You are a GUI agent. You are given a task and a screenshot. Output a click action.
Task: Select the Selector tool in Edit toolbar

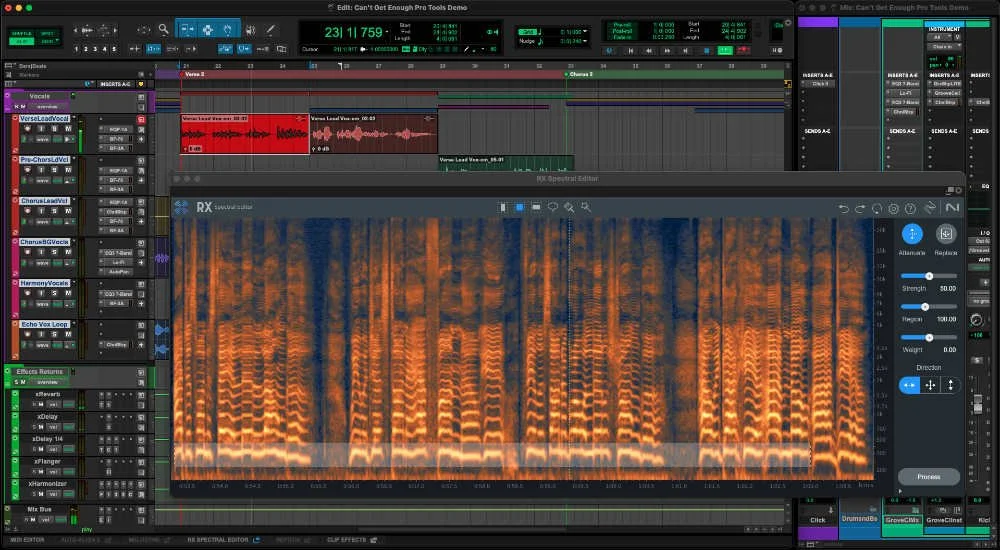tap(207, 29)
